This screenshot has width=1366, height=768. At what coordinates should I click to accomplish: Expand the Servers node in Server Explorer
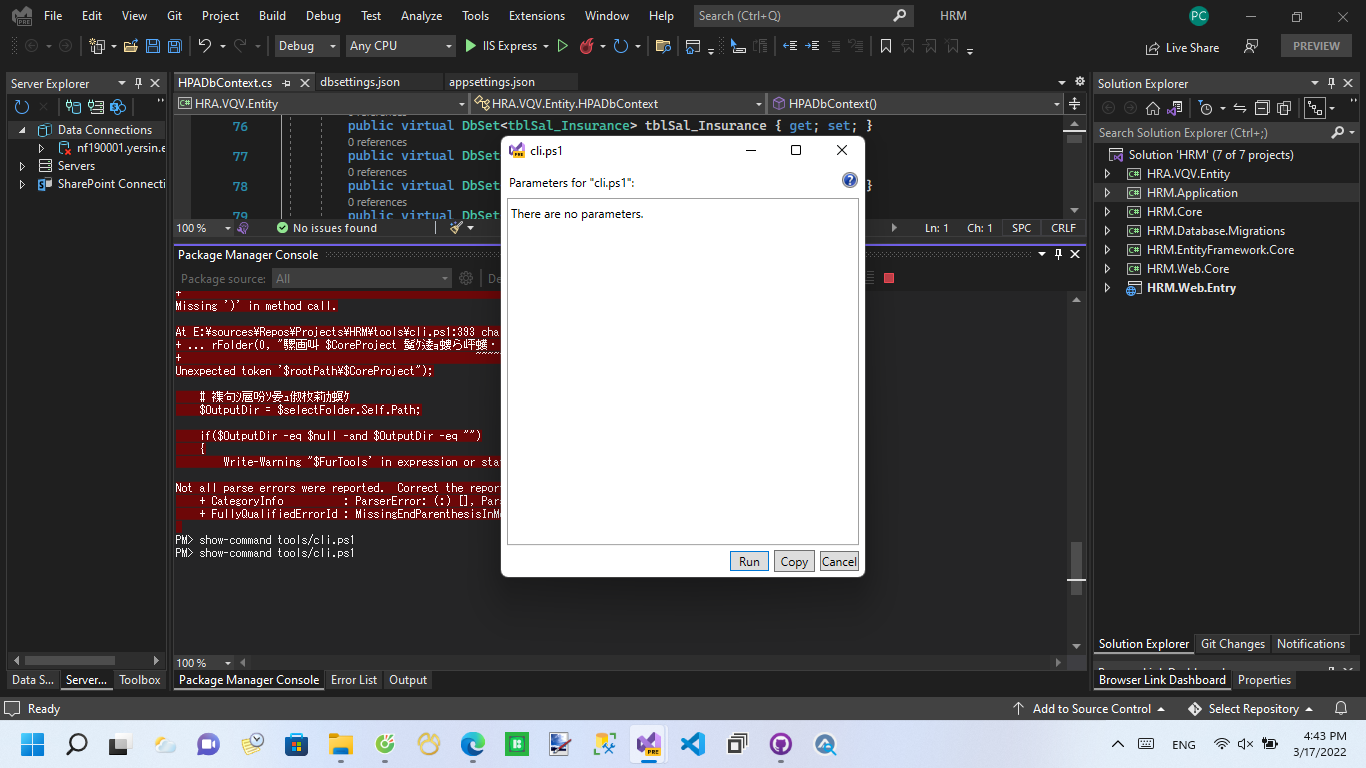pos(22,166)
